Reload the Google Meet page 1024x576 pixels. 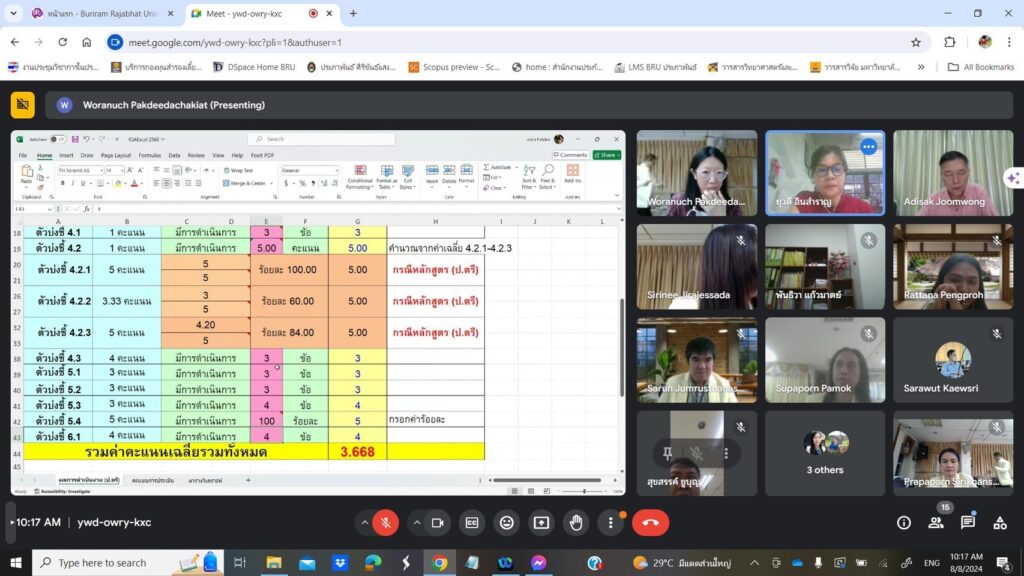(x=63, y=42)
